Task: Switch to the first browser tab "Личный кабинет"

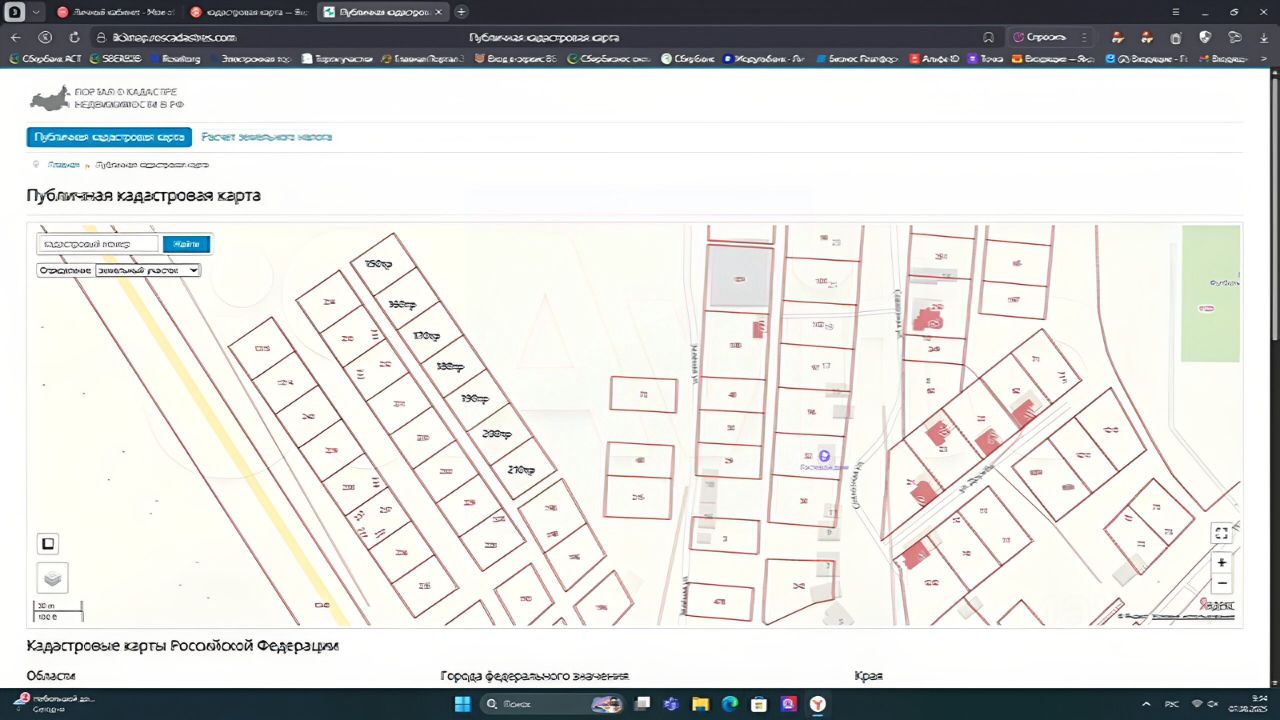Action: click(115, 12)
